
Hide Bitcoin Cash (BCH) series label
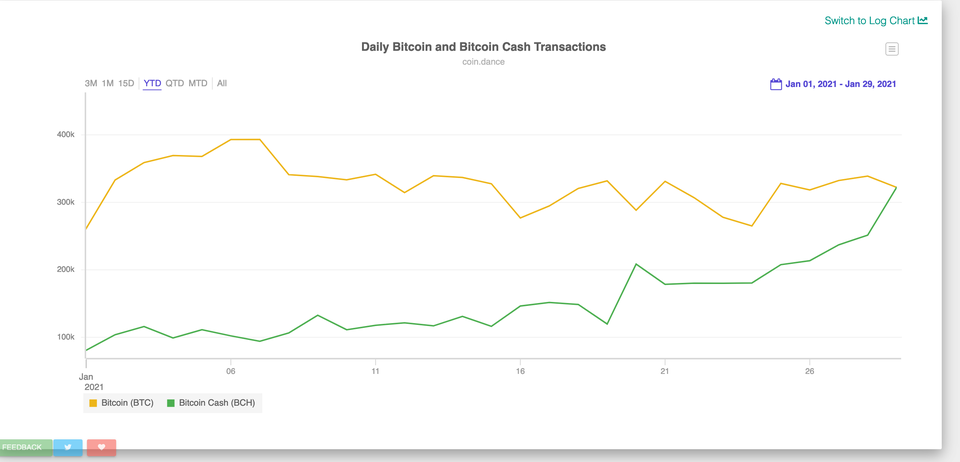point(217,403)
